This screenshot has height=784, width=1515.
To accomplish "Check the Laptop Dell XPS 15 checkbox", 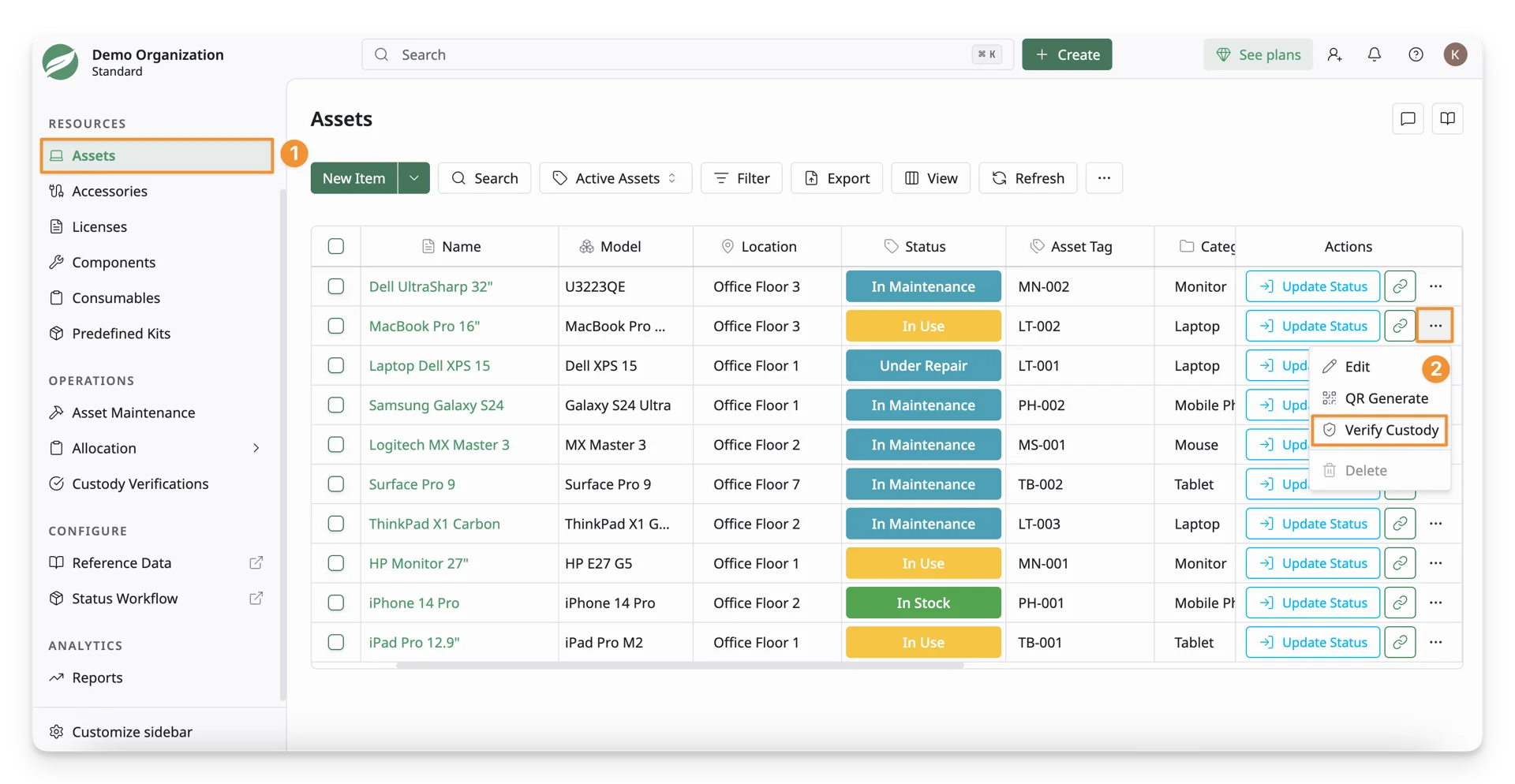I will (336, 365).
